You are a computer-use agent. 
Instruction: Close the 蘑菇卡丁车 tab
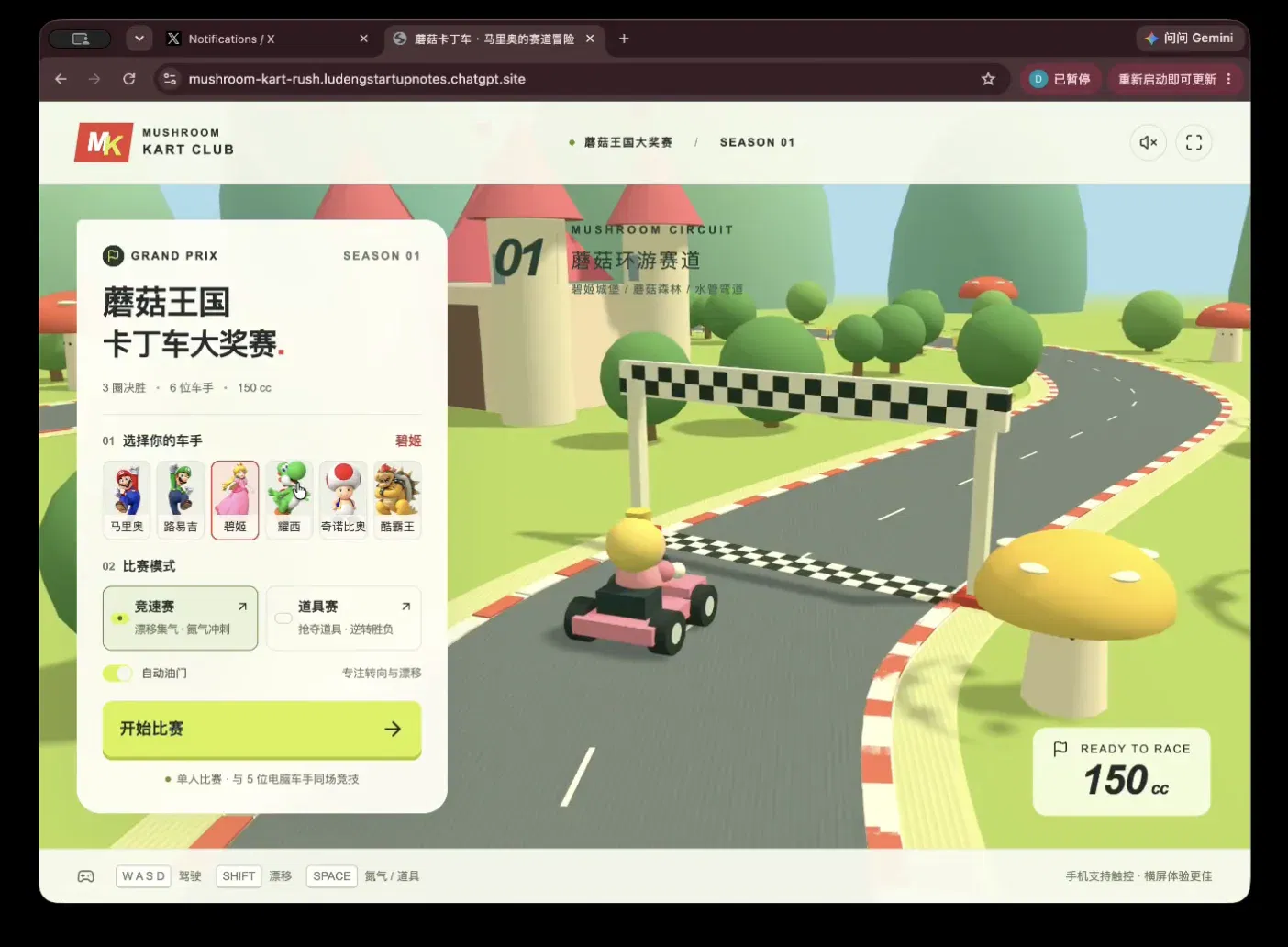point(590,39)
